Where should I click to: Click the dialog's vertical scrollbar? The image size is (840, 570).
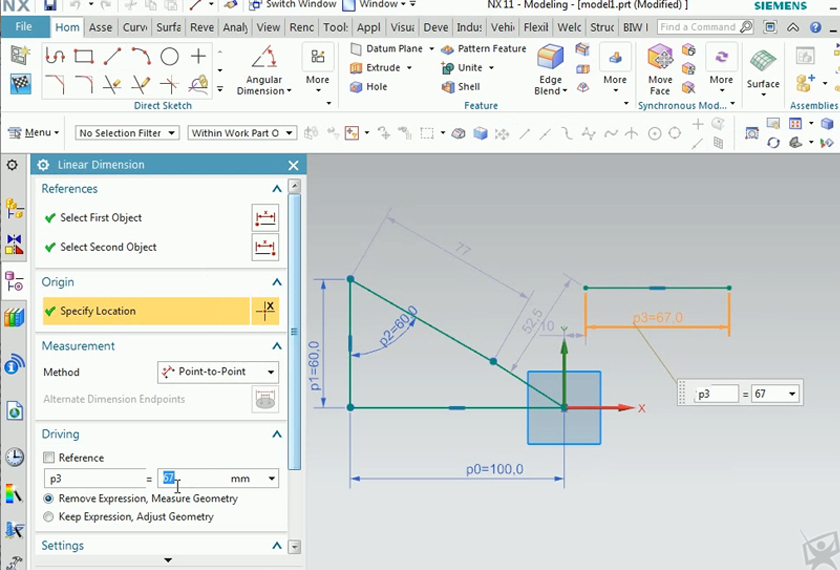pos(294,330)
